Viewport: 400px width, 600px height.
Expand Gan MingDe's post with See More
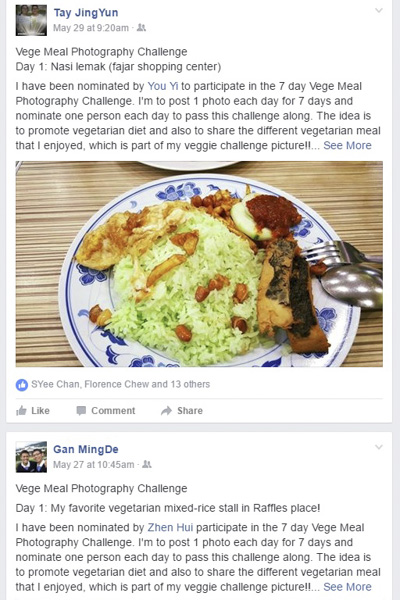click(347, 587)
